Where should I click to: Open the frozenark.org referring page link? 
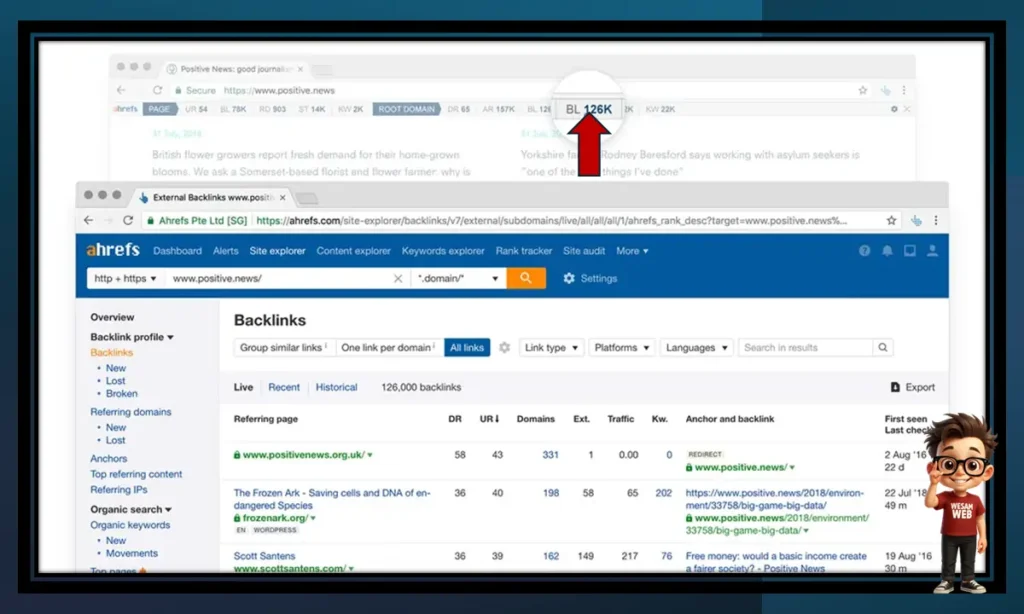point(275,518)
